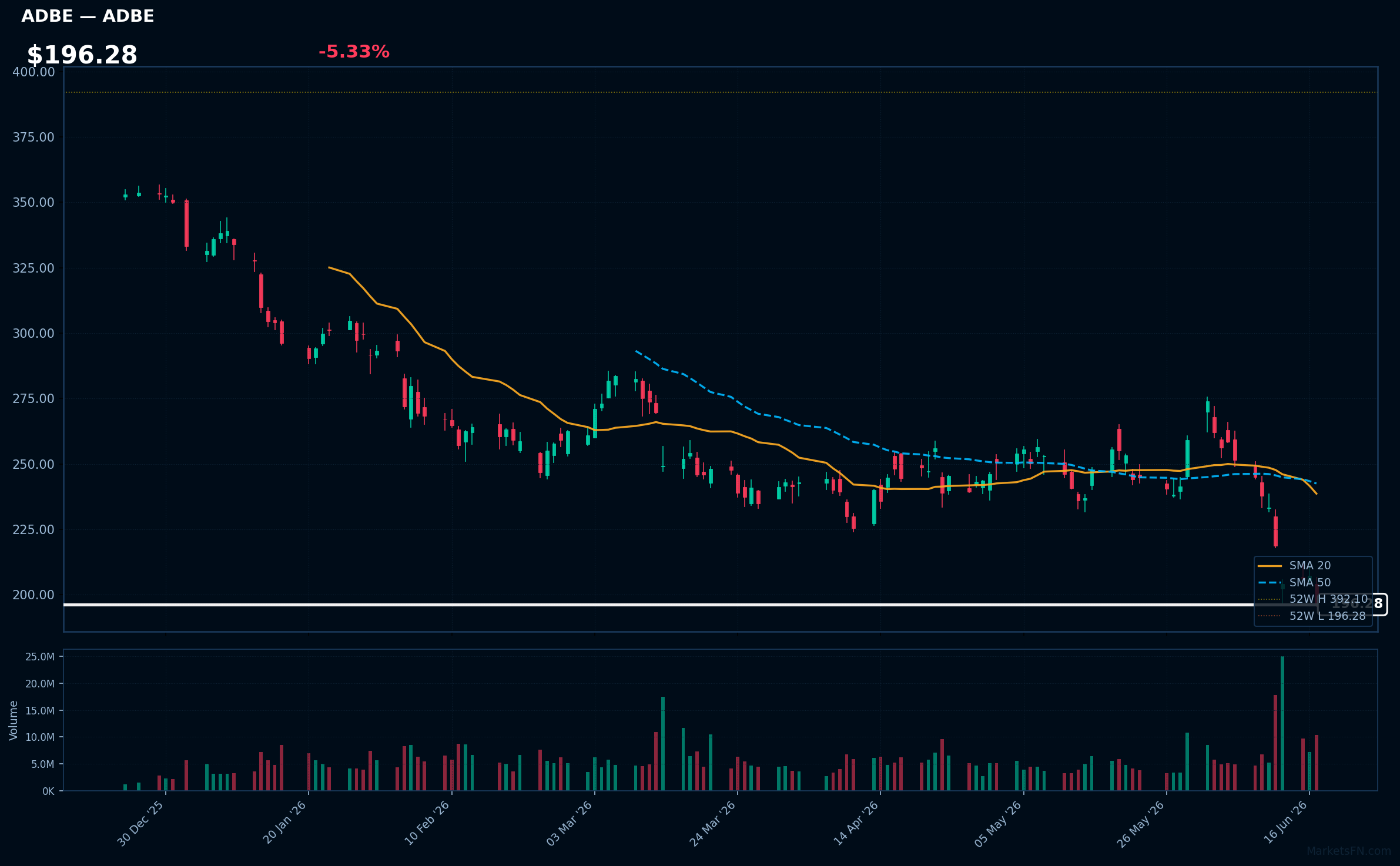Image resolution: width=1400 pixels, height=866 pixels.
Task: Click the 10 Feb '26 date label
Action: click(427, 823)
